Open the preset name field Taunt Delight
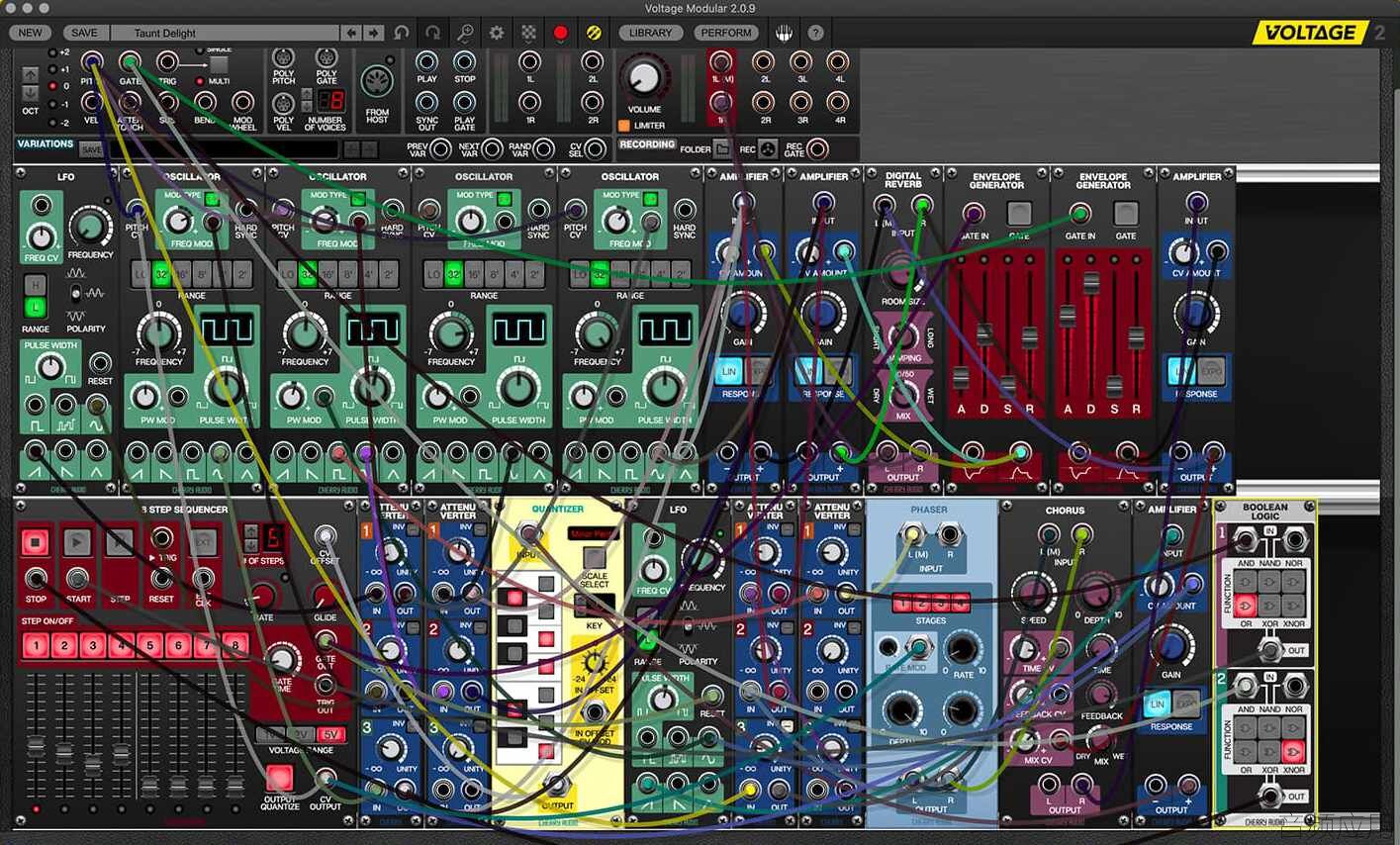1400x845 pixels. coord(226,33)
